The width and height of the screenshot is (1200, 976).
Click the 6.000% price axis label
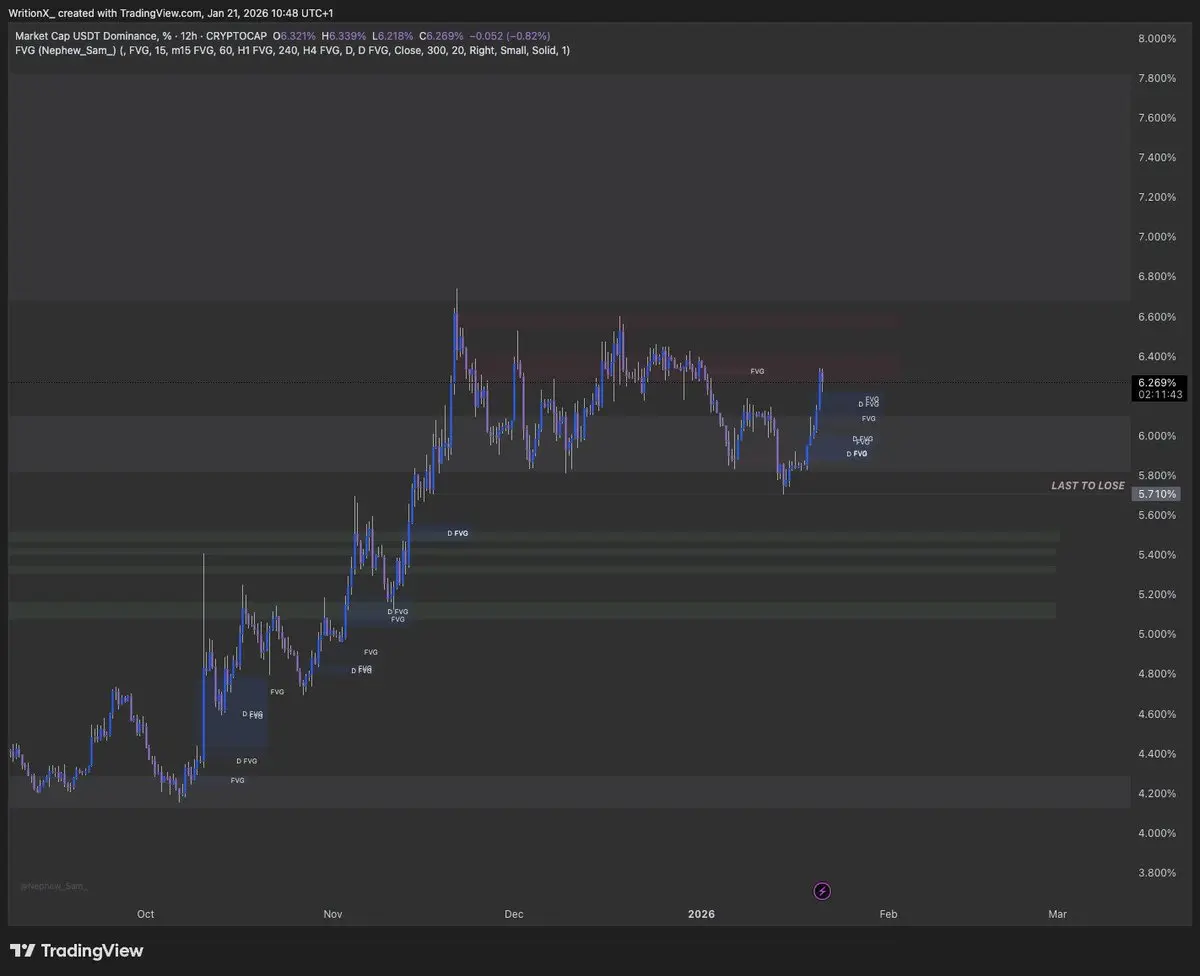(1157, 436)
